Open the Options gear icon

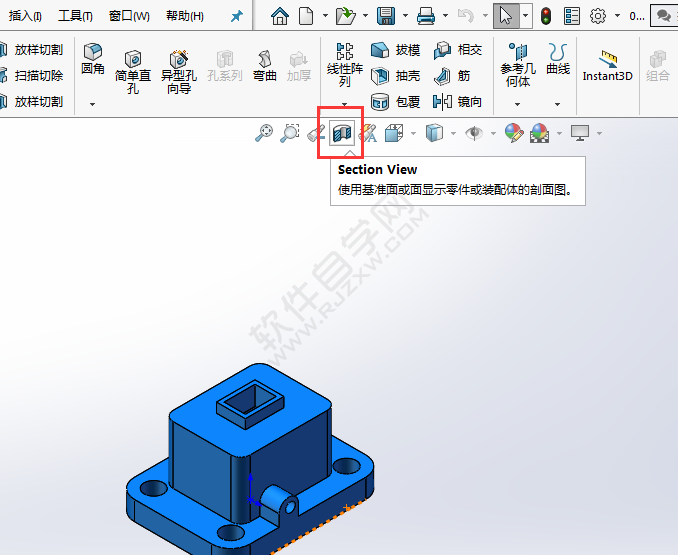[x=598, y=16]
